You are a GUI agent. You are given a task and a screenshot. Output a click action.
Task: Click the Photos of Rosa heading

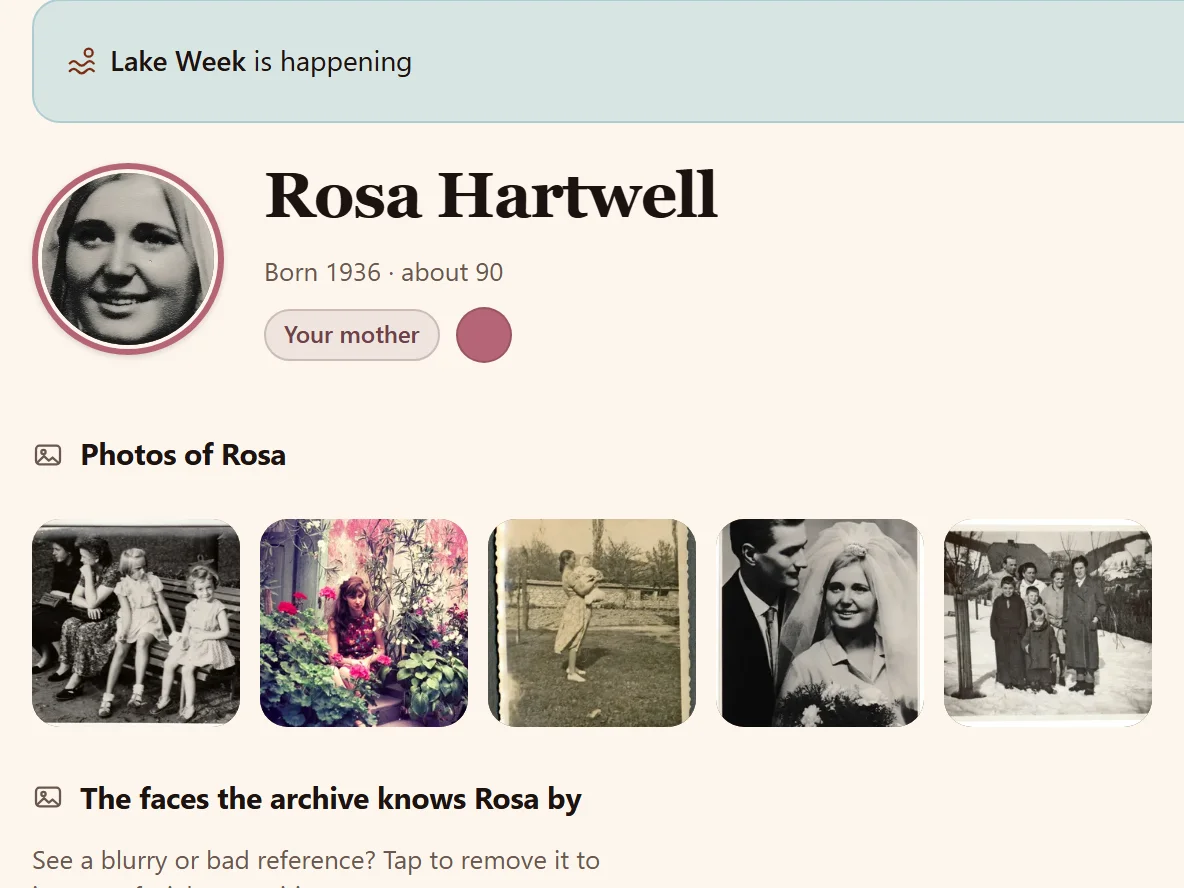coord(183,455)
